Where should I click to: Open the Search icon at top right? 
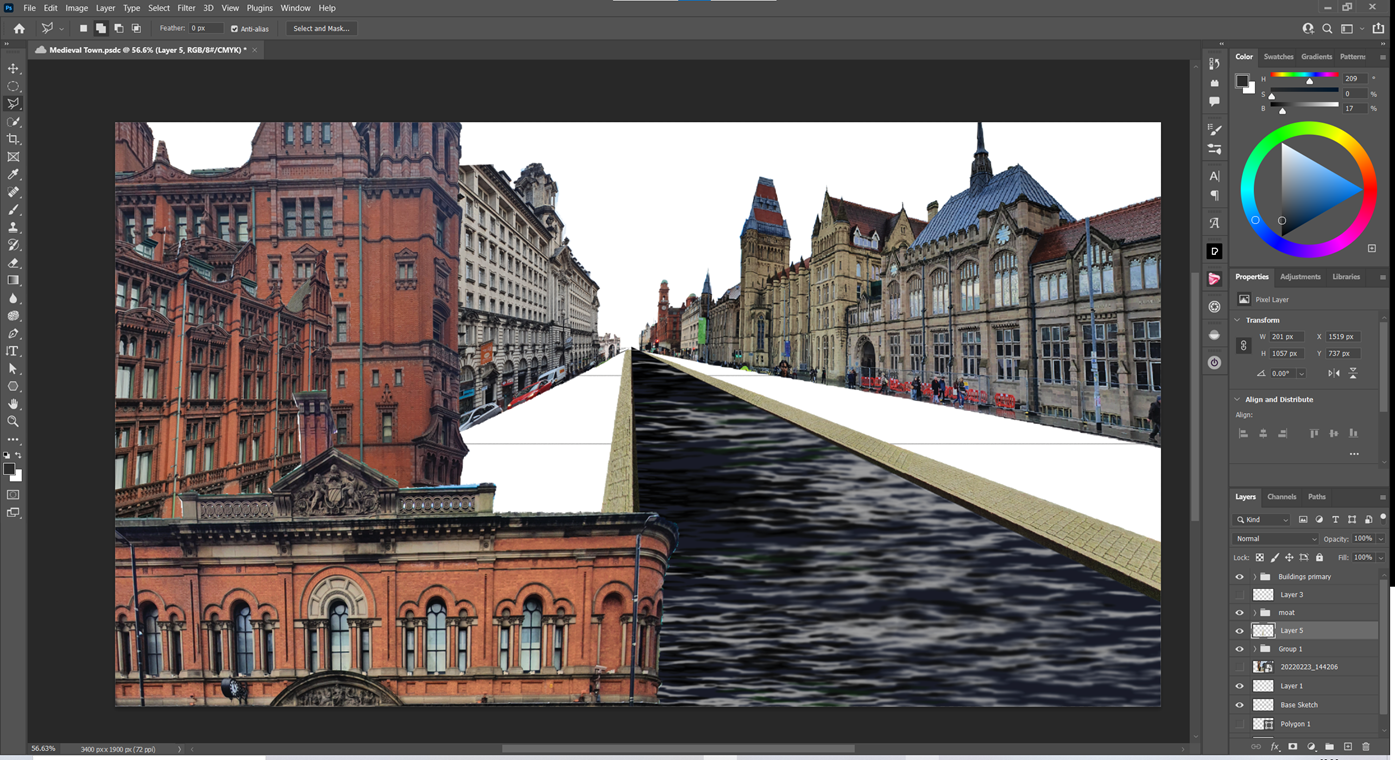click(1327, 29)
